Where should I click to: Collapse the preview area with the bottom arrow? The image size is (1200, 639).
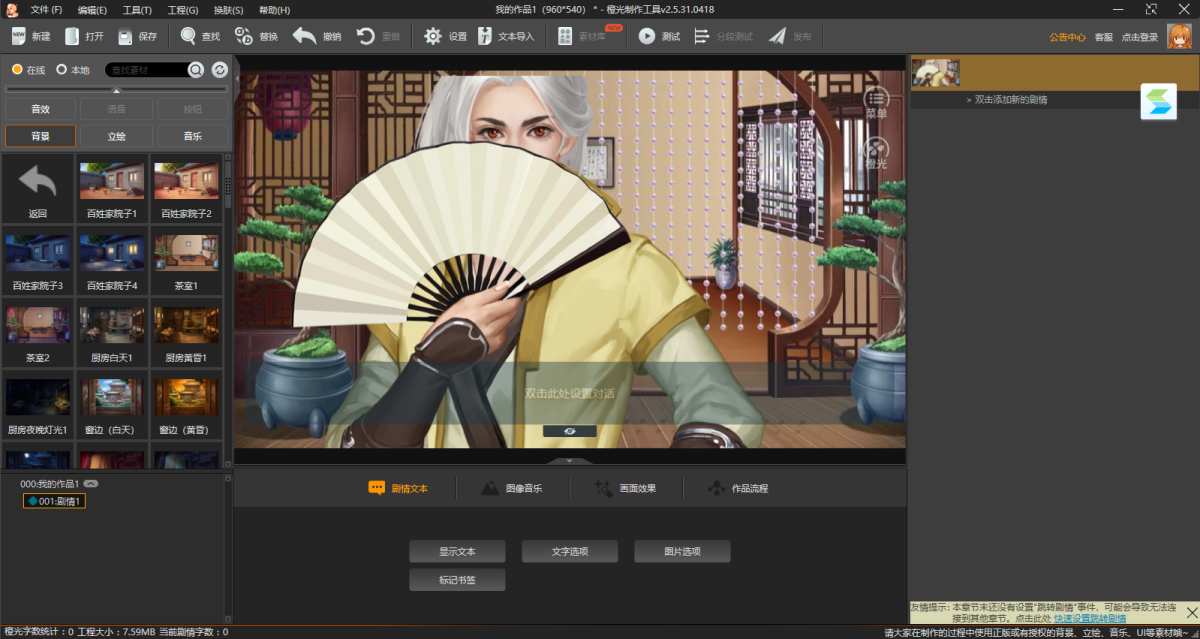tap(570, 459)
